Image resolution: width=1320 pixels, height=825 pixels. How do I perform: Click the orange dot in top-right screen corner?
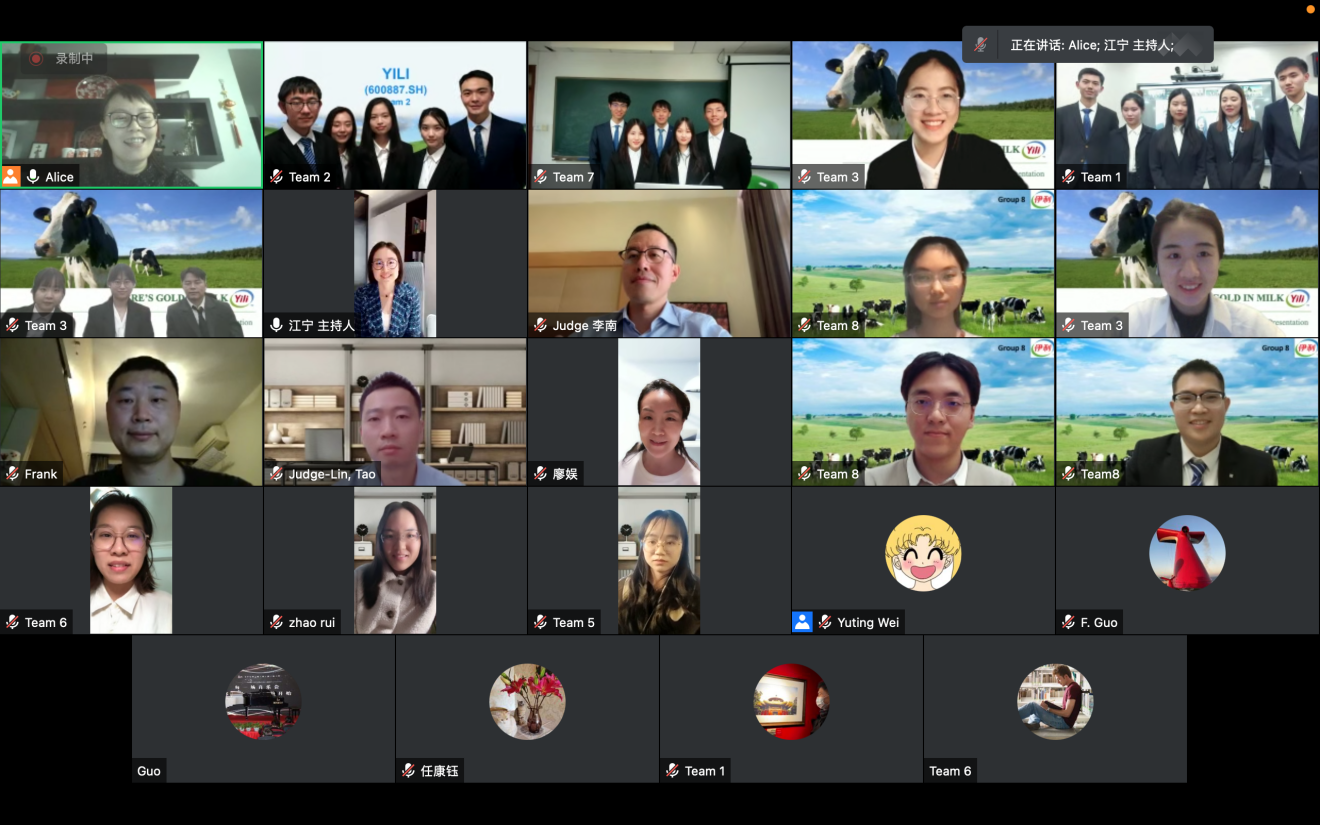[1310, 9]
